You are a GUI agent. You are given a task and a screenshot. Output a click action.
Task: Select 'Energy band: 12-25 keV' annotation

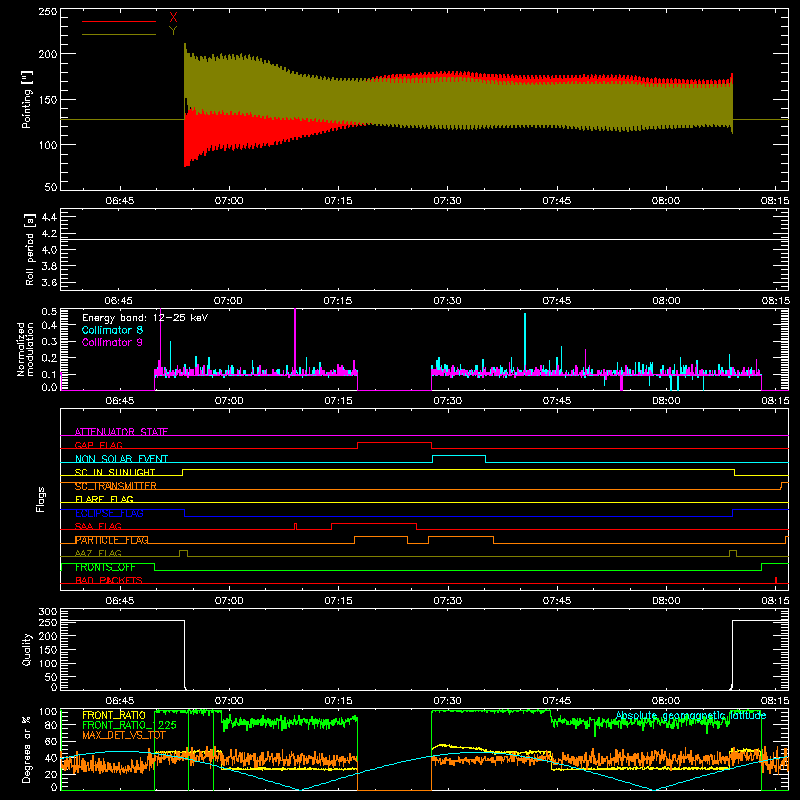(145, 318)
